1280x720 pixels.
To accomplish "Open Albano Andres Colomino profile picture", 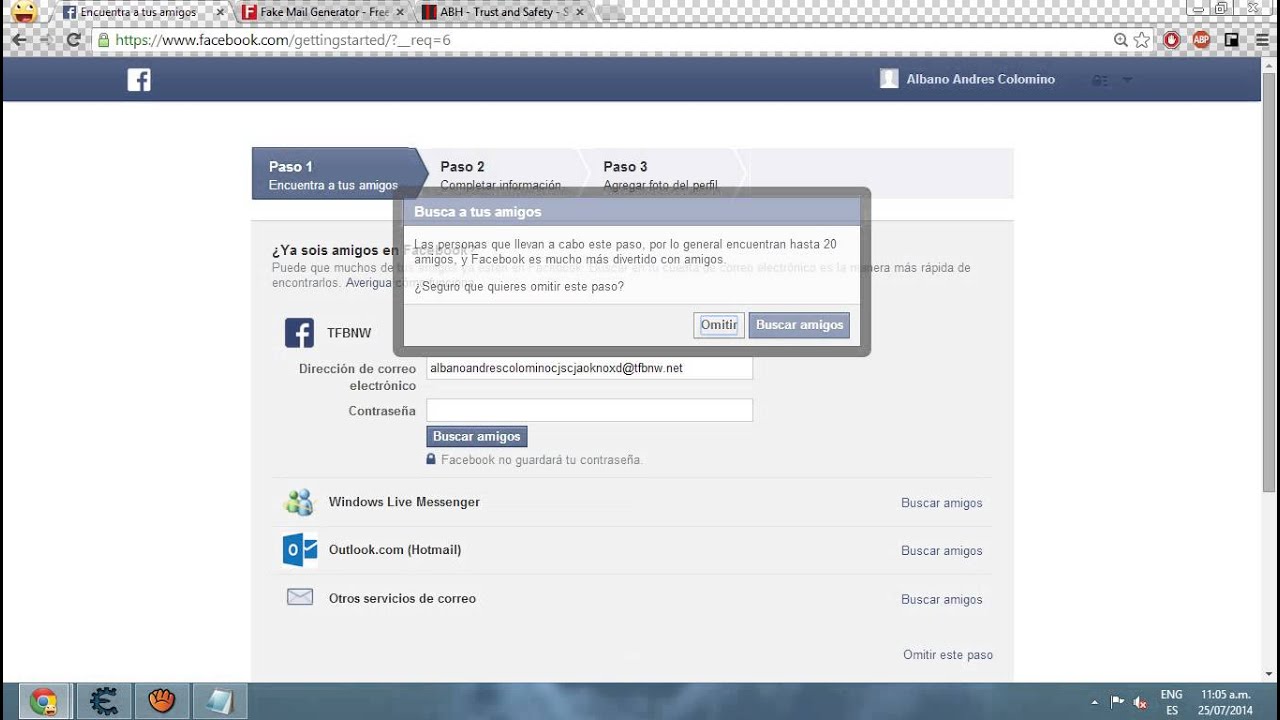I will (x=889, y=79).
